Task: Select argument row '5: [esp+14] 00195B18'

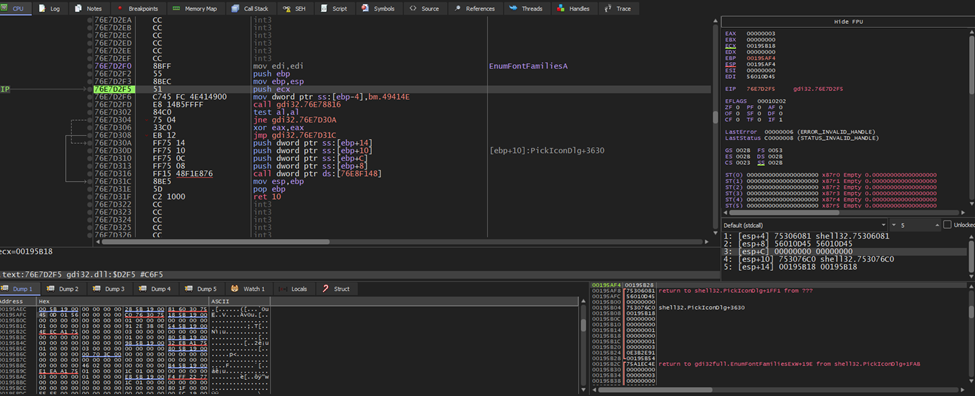Action: click(790, 267)
